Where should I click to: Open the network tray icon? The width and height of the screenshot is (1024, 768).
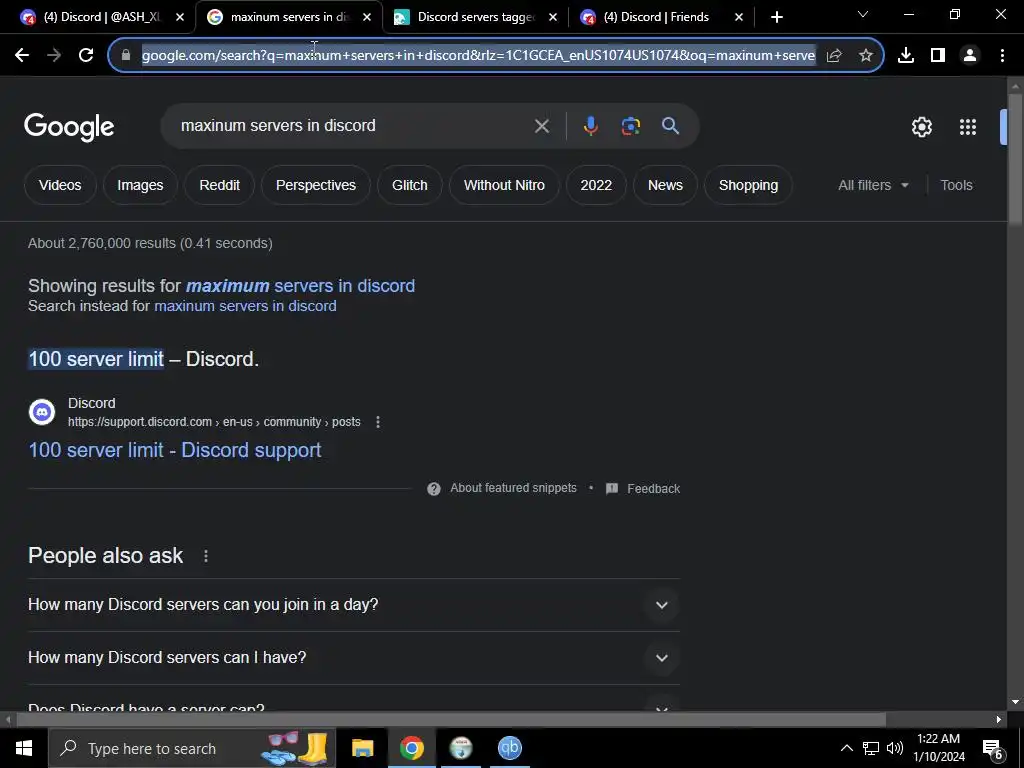(871, 748)
